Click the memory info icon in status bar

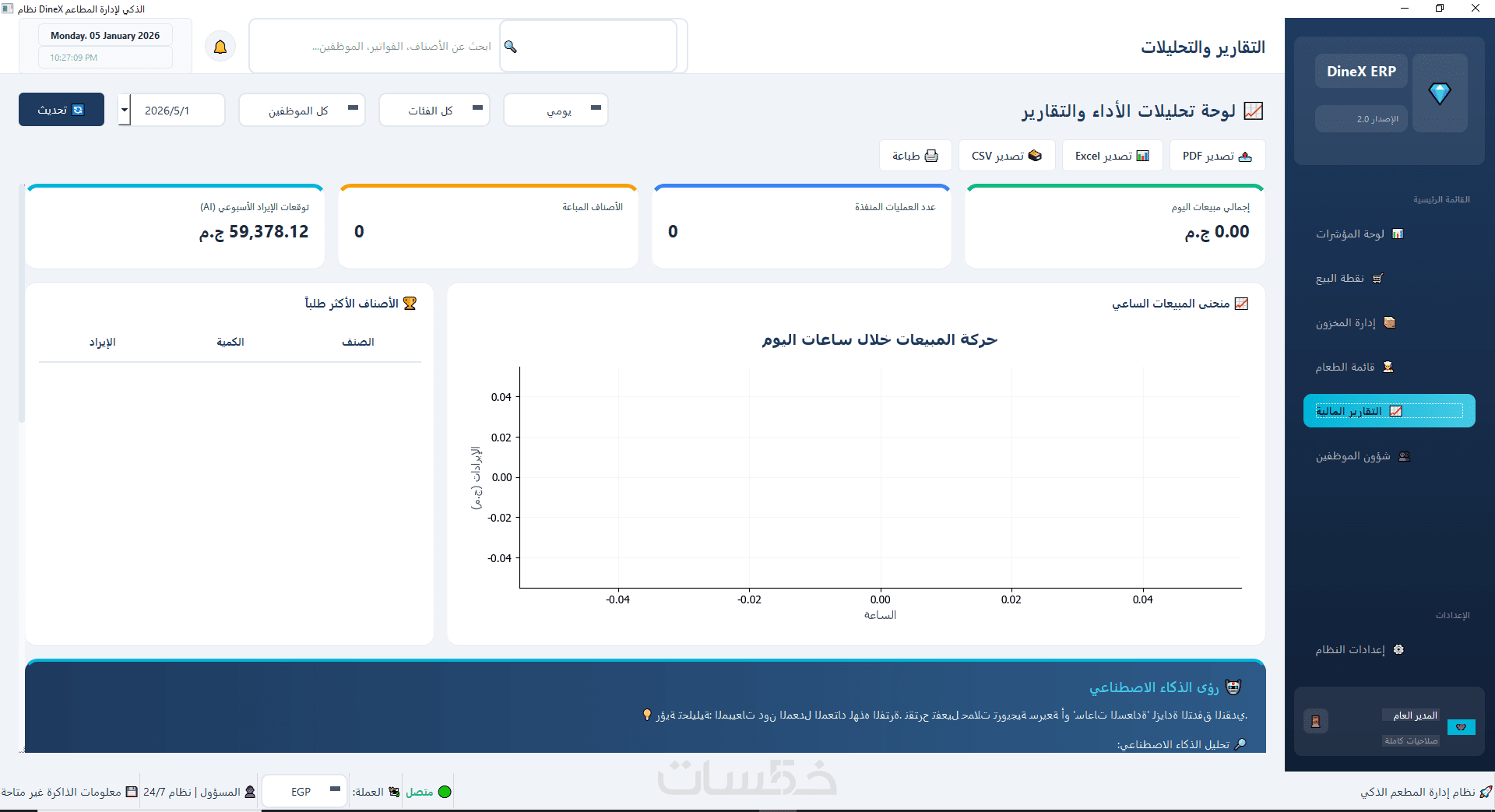point(132,792)
